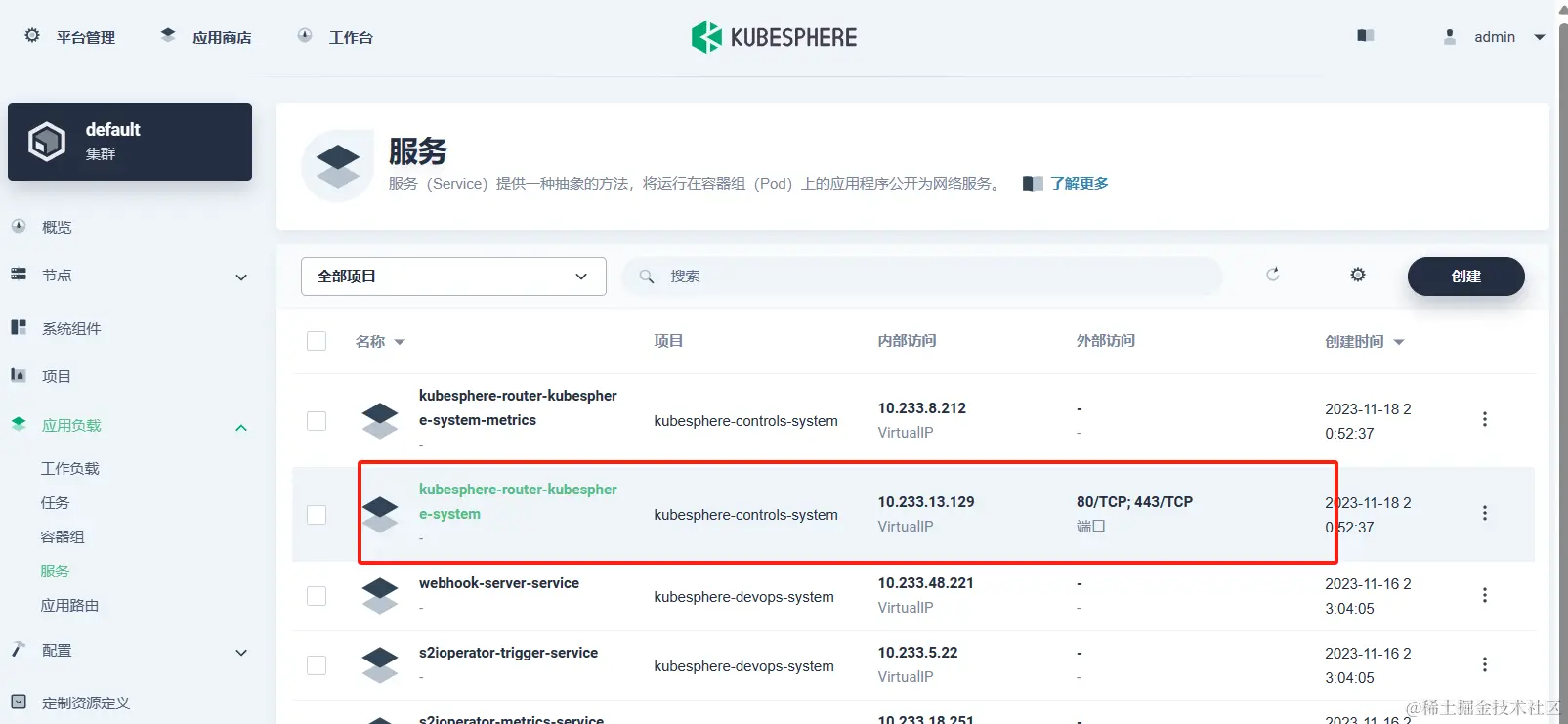
Task: Click the default 集群 cluster card
Action: tap(130, 142)
